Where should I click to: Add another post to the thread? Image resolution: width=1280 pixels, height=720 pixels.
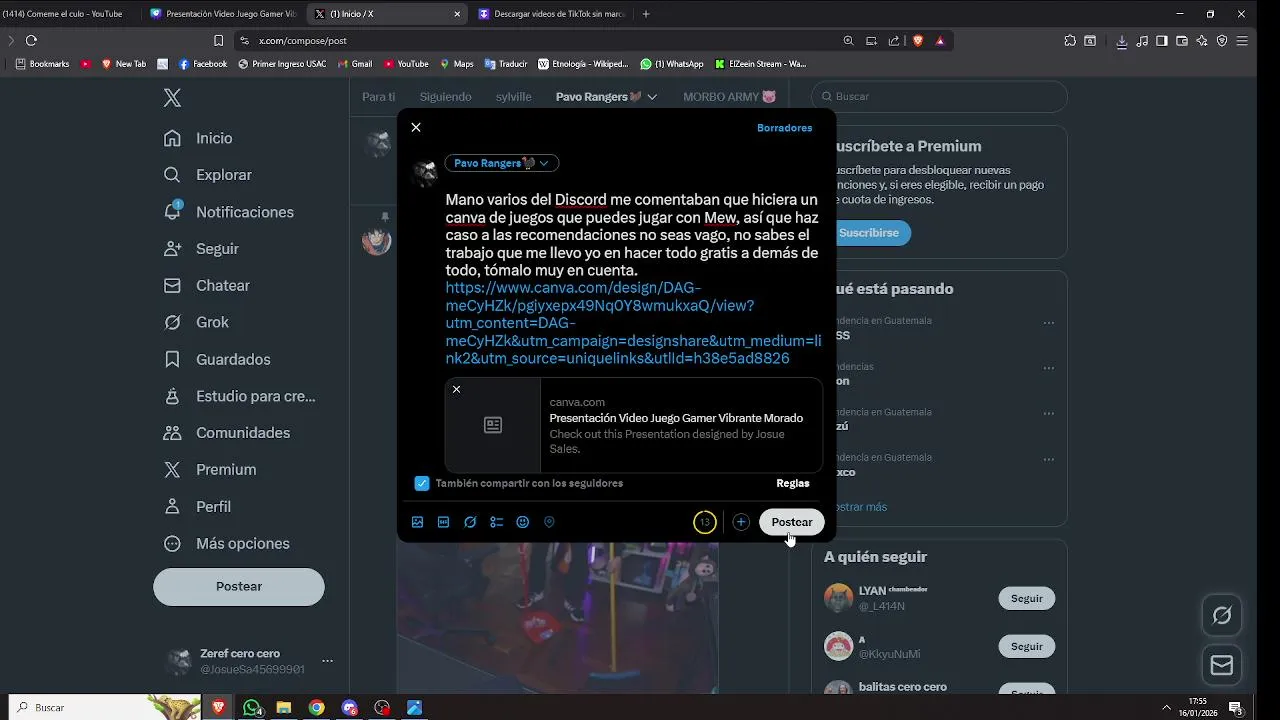(x=740, y=522)
